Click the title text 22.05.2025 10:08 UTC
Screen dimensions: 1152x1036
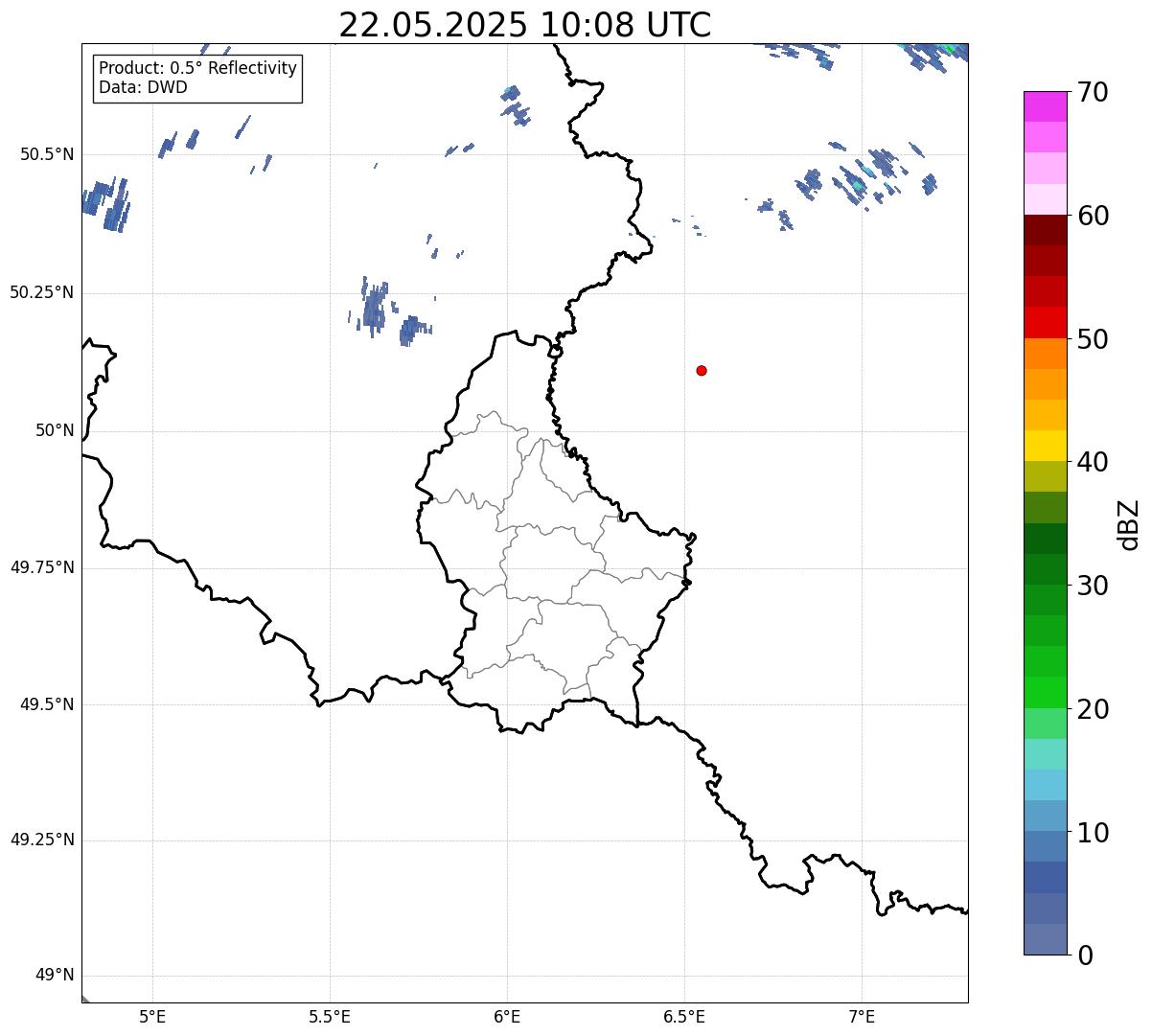click(525, 25)
